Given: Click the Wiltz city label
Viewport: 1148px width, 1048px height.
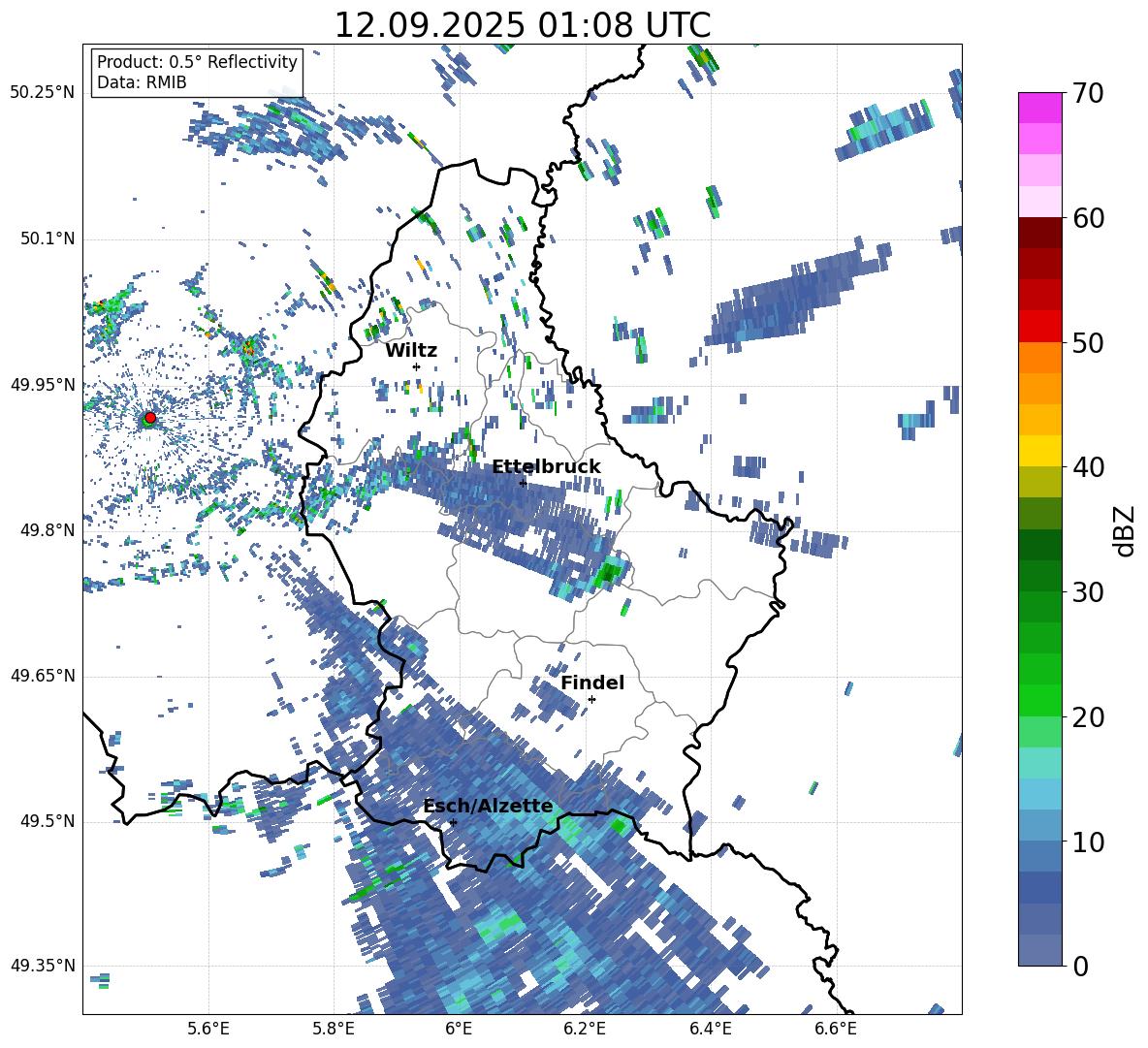Looking at the screenshot, I should coord(411,351).
